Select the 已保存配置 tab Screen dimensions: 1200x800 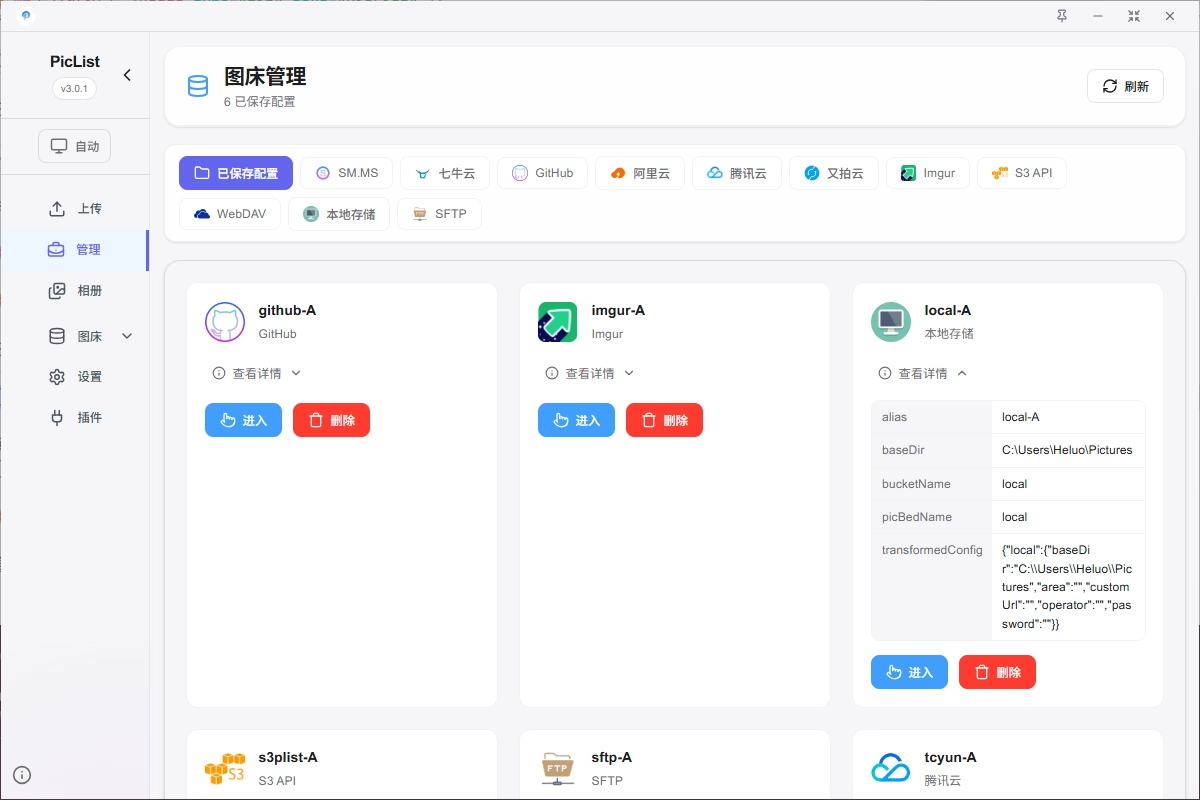coord(236,173)
